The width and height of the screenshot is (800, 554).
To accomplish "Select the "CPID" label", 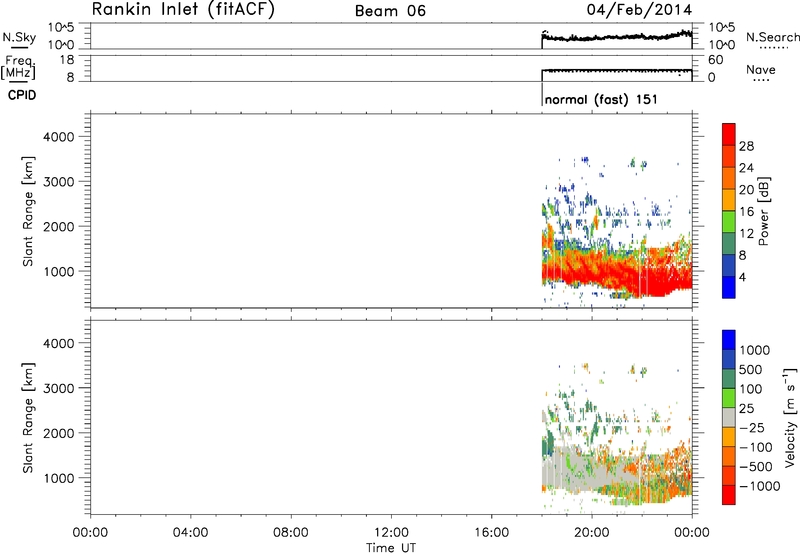I will pyautogui.click(x=22, y=95).
